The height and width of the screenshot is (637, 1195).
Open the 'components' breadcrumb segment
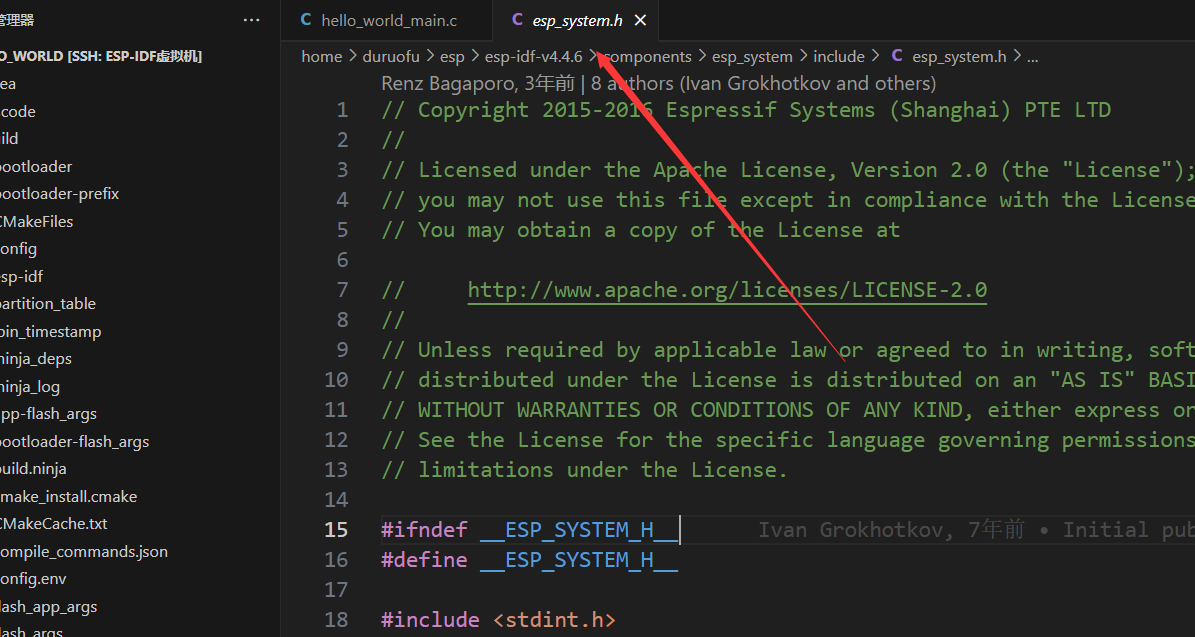pos(650,56)
